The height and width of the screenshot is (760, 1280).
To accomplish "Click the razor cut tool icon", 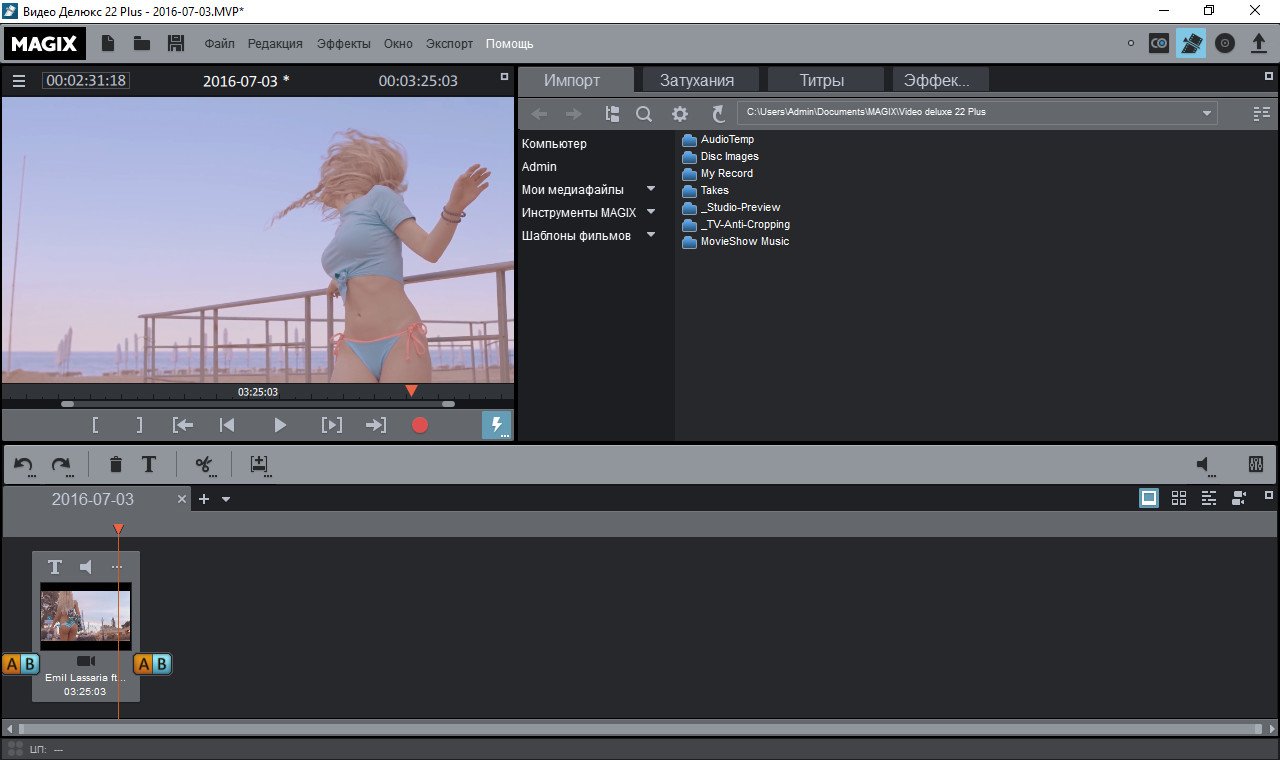I will pos(204,464).
